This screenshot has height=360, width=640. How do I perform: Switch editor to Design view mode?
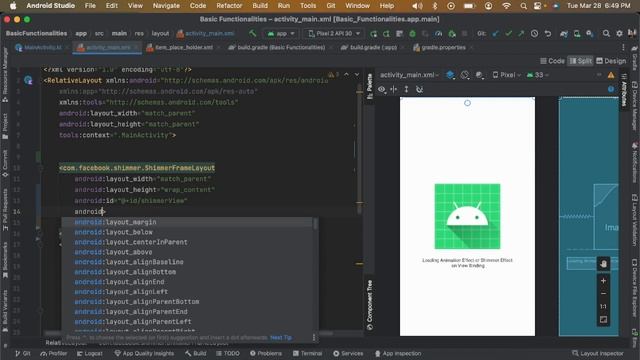point(611,61)
